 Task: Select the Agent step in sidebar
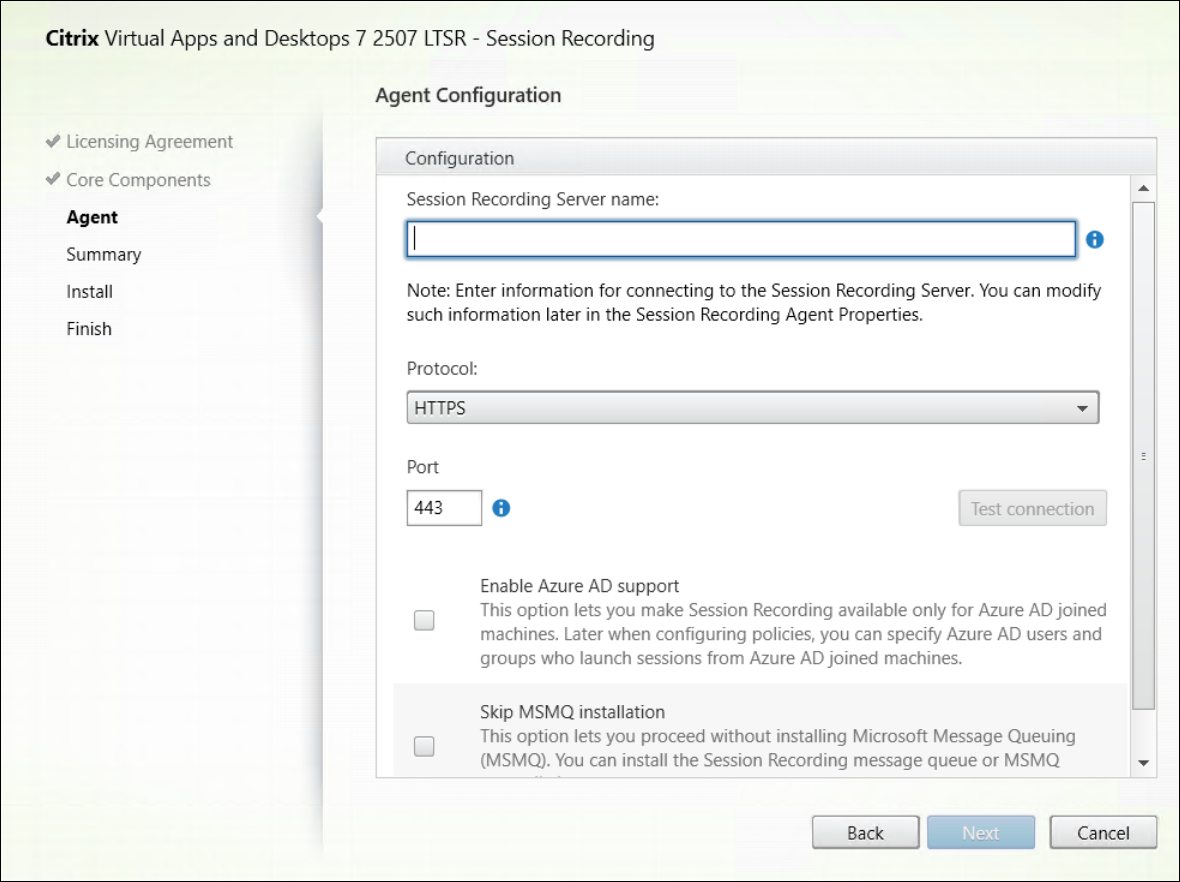[92, 217]
